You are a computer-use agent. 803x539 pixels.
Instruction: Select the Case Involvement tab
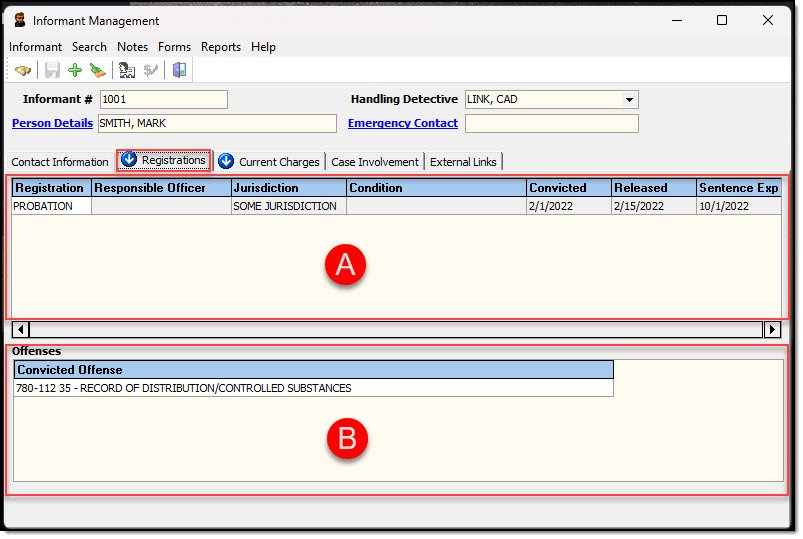[375, 162]
